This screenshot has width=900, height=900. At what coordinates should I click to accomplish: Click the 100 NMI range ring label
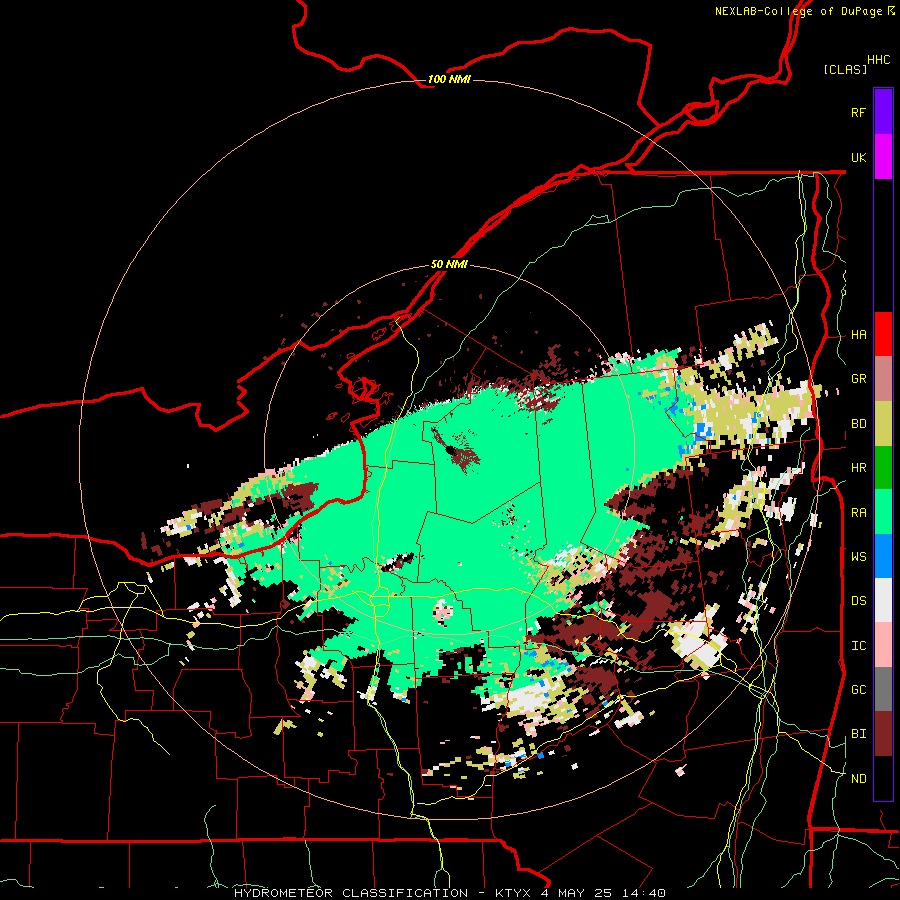pyautogui.click(x=449, y=79)
